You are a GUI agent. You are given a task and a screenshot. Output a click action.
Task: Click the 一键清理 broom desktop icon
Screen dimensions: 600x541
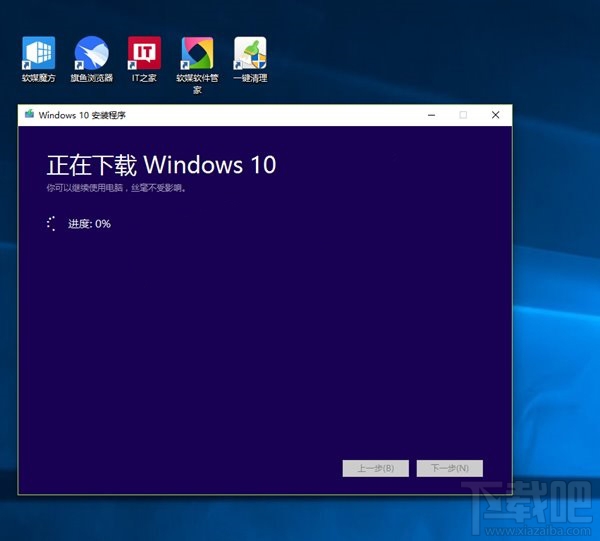[250, 53]
